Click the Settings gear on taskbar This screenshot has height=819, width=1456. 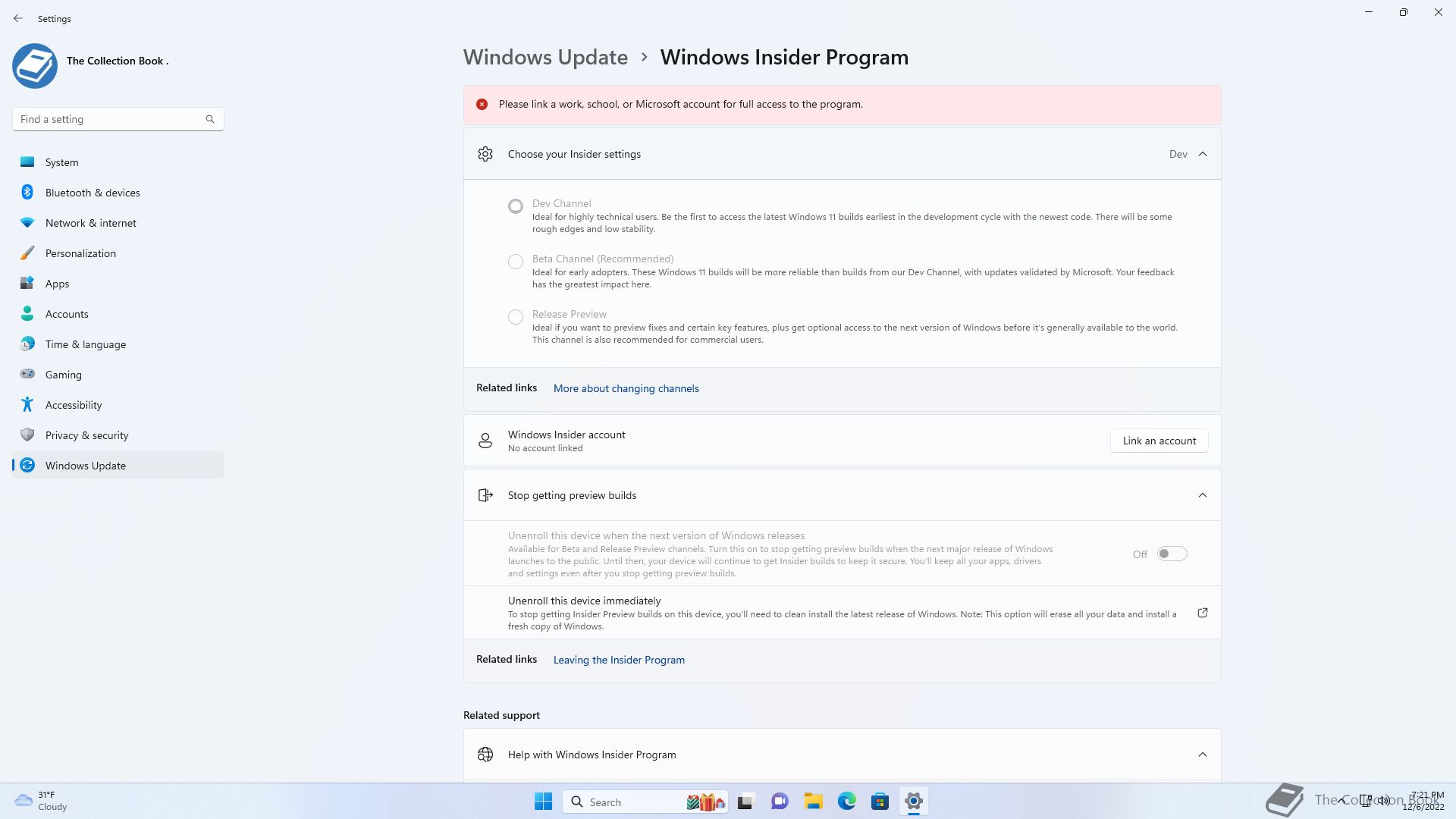tap(914, 802)
